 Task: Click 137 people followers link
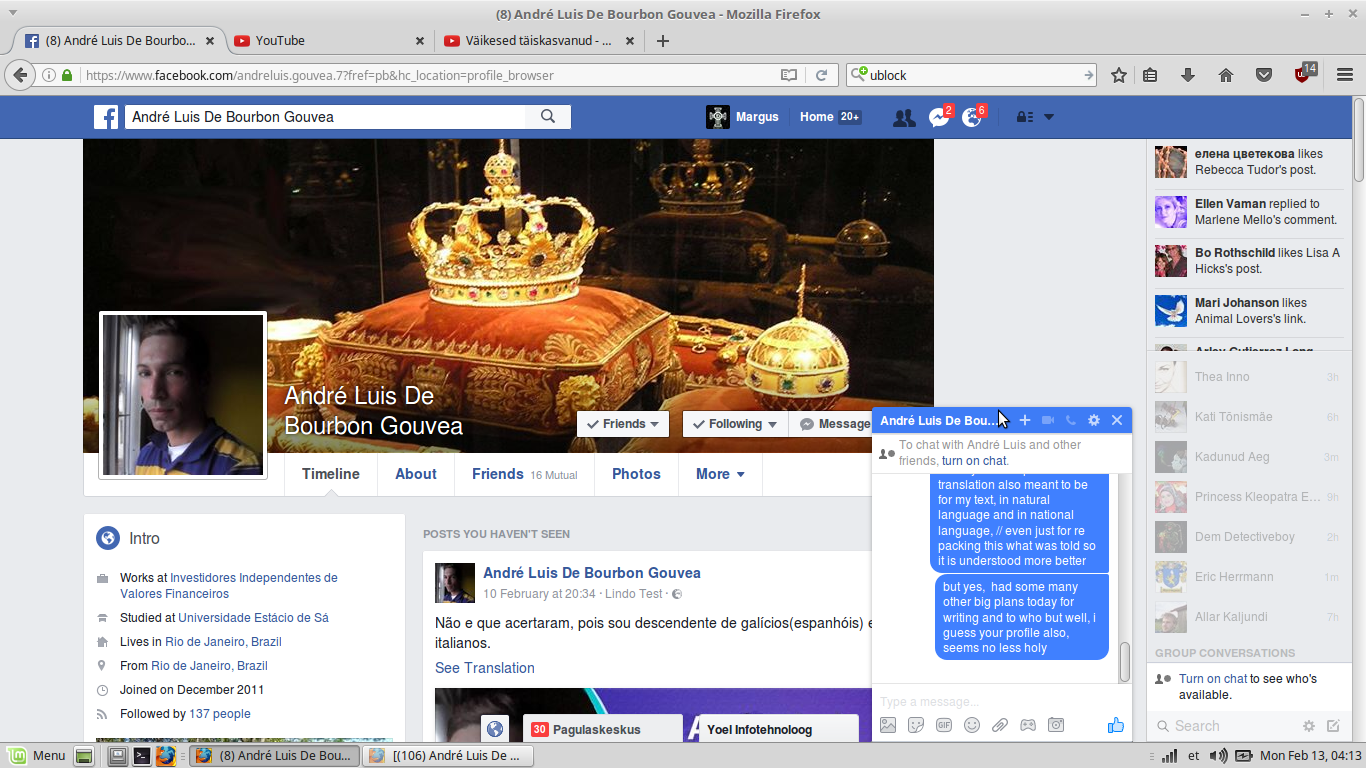click(x=220, y=714)
